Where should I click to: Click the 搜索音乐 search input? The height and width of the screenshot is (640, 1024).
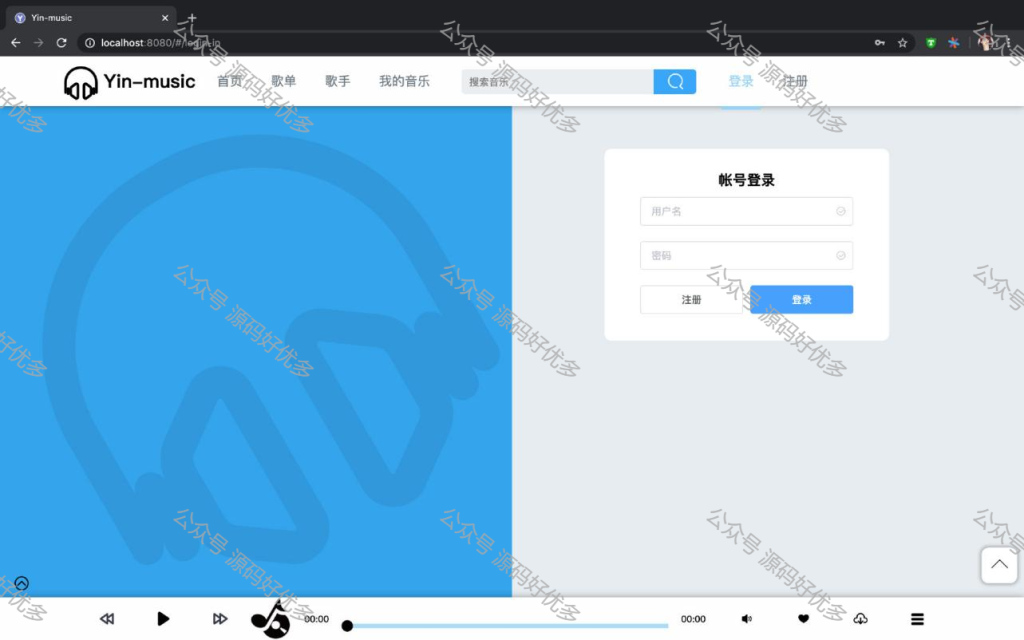point(557,82)
